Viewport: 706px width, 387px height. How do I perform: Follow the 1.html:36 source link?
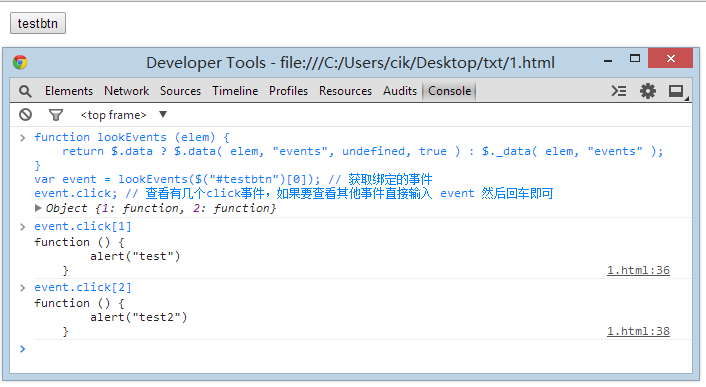pos(638,270)
